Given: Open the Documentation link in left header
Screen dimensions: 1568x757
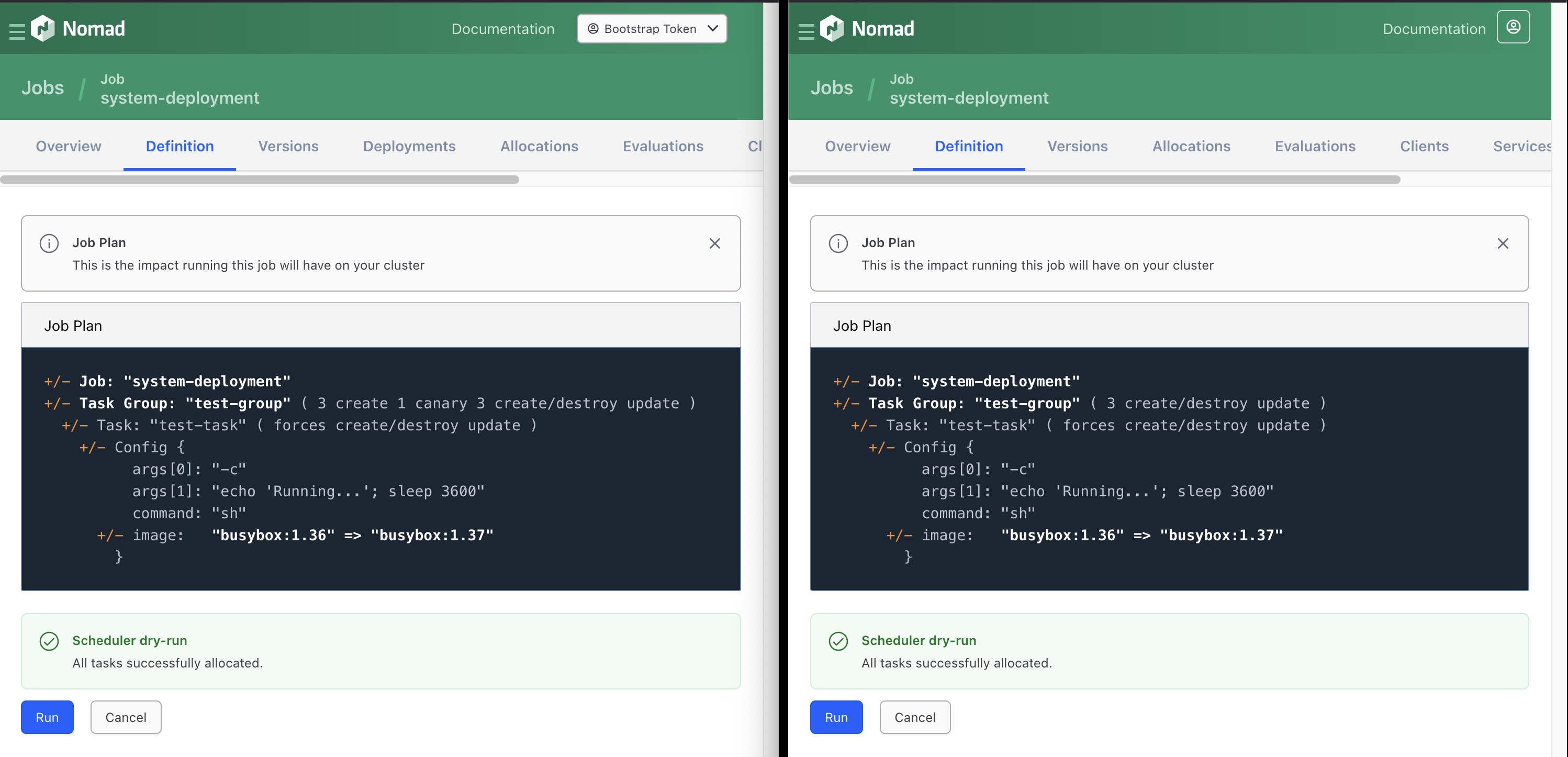Looking at the screenshot, I should 503,29.
